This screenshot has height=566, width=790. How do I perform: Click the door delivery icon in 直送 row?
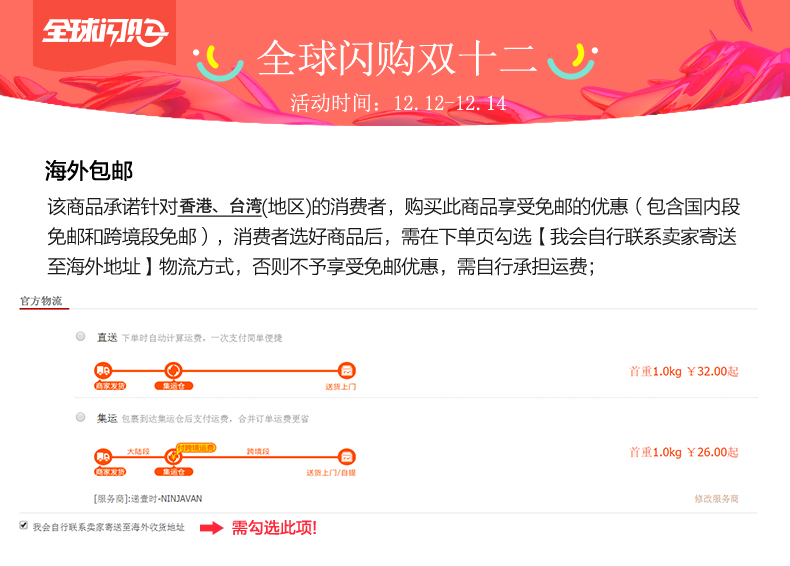tap(347, 371)
